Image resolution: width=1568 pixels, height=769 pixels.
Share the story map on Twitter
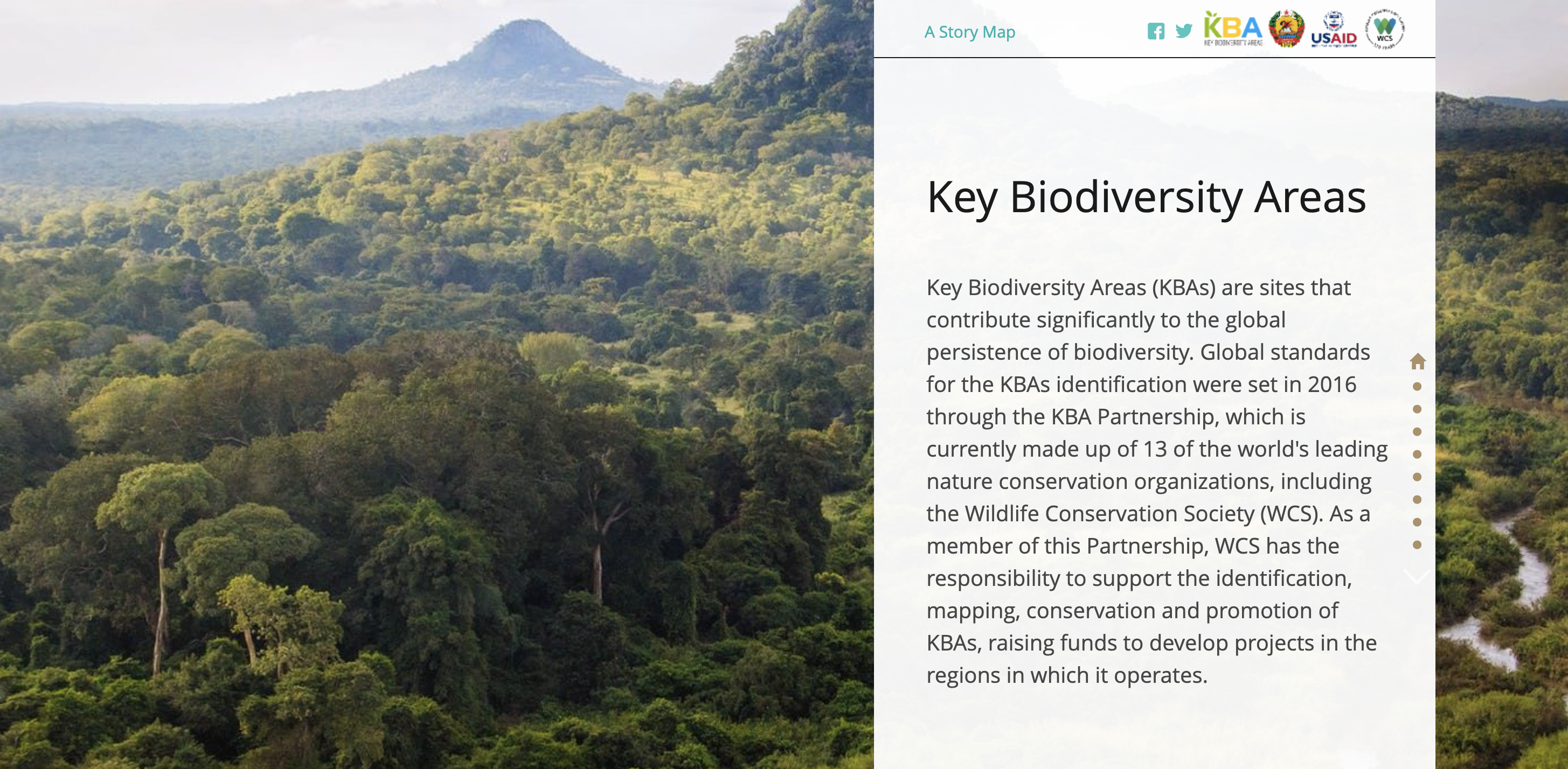click(1183, 31)
